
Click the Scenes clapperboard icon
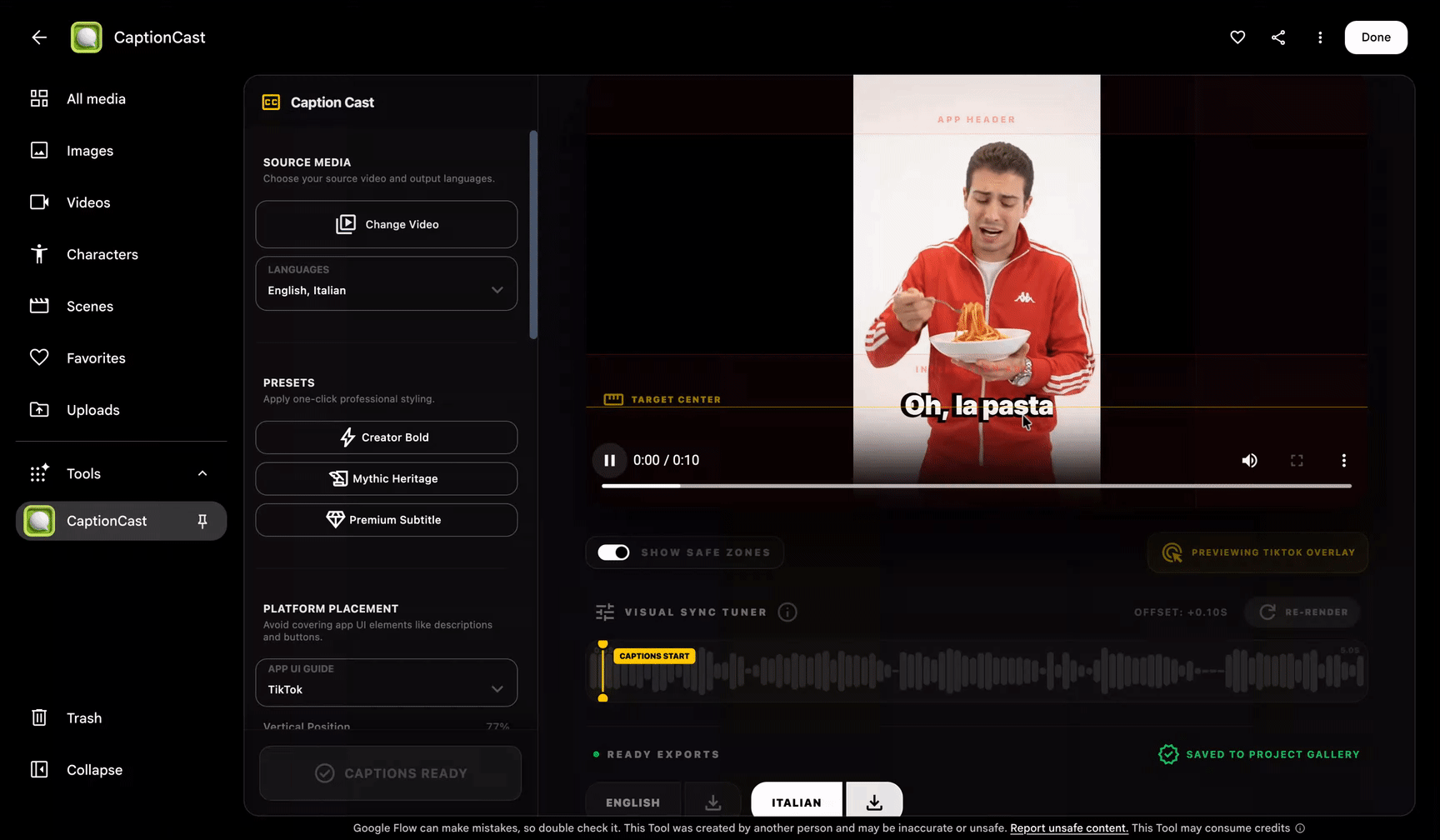pyautogui.click(x=39, y=306)
